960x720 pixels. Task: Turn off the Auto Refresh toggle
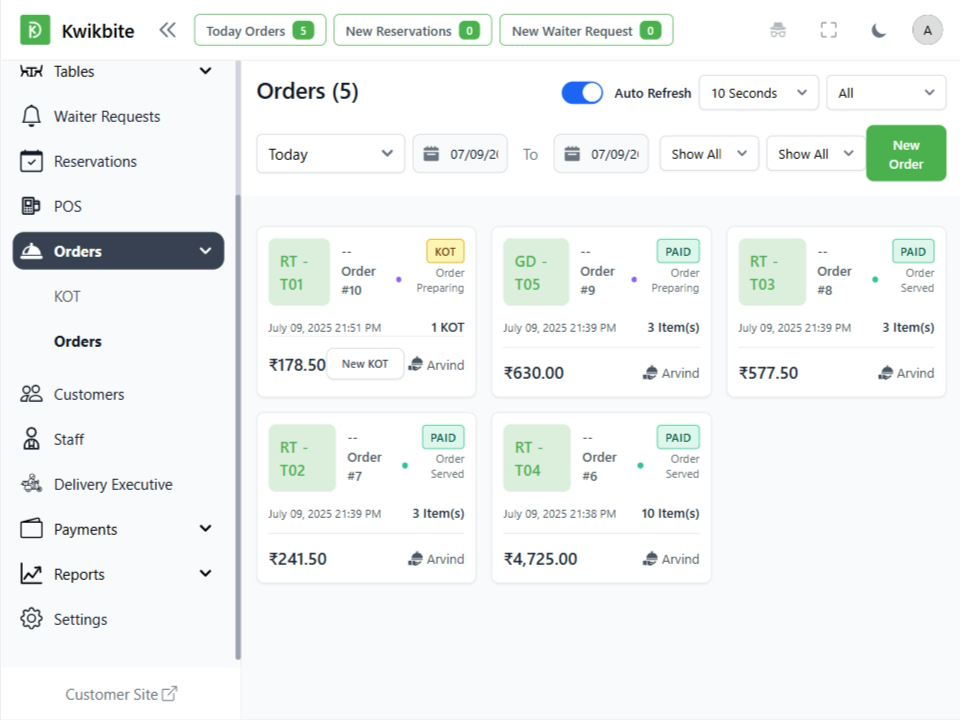[x=582, y=93]
